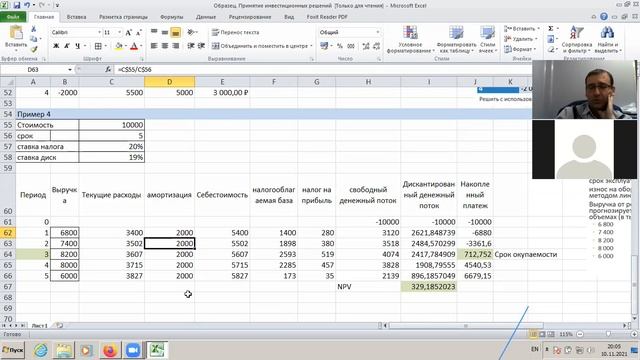The width and height of the screenshot is (640, 360).
Task: Click the zoom slider in status bar
Action: click(608, 334)
